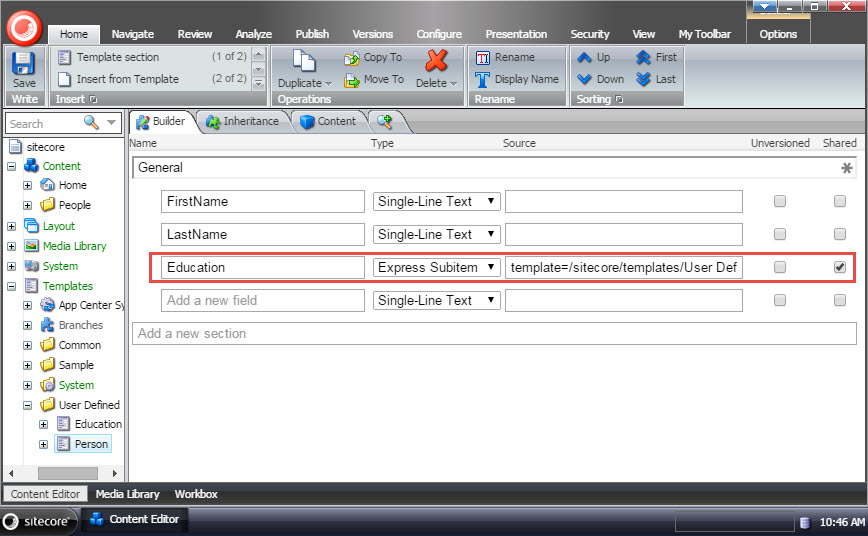This screenshot has width=868, height=536.
Task: Expand the Media Library tree node
Action: [12, 246]
